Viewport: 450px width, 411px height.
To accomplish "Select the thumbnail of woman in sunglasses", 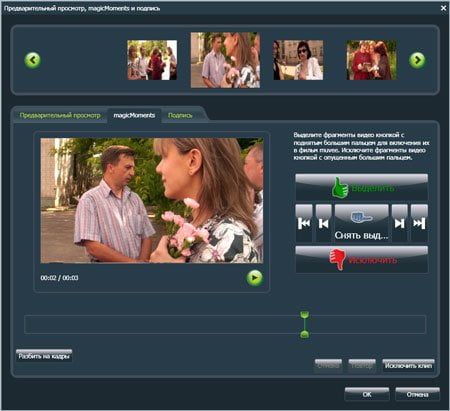I will click(x=298, y=60).
